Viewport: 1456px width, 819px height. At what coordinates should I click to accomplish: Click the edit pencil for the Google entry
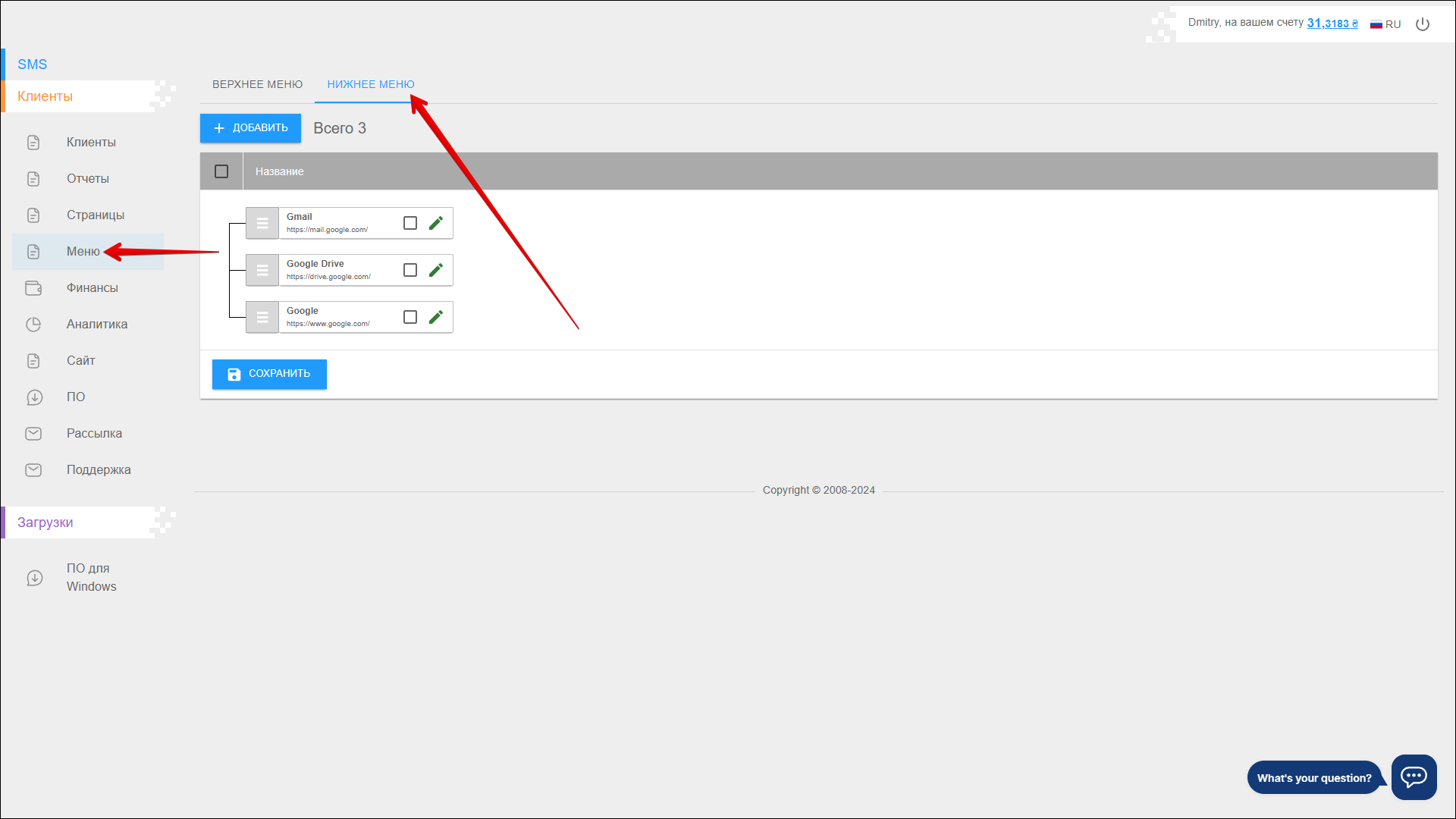pyautogui.click(x=435, y=317)
